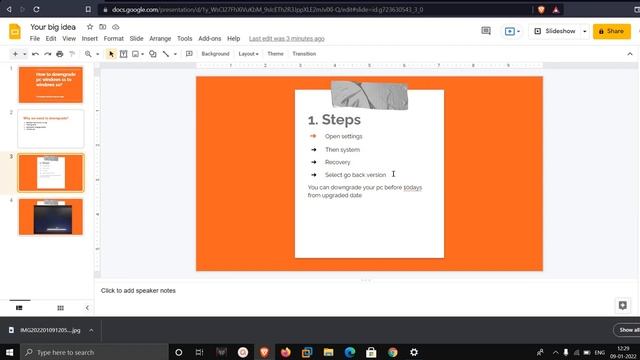Click the Explore button at bottom right
The height and width of the screenshot is (360, 640).
(x=622, y=305)
